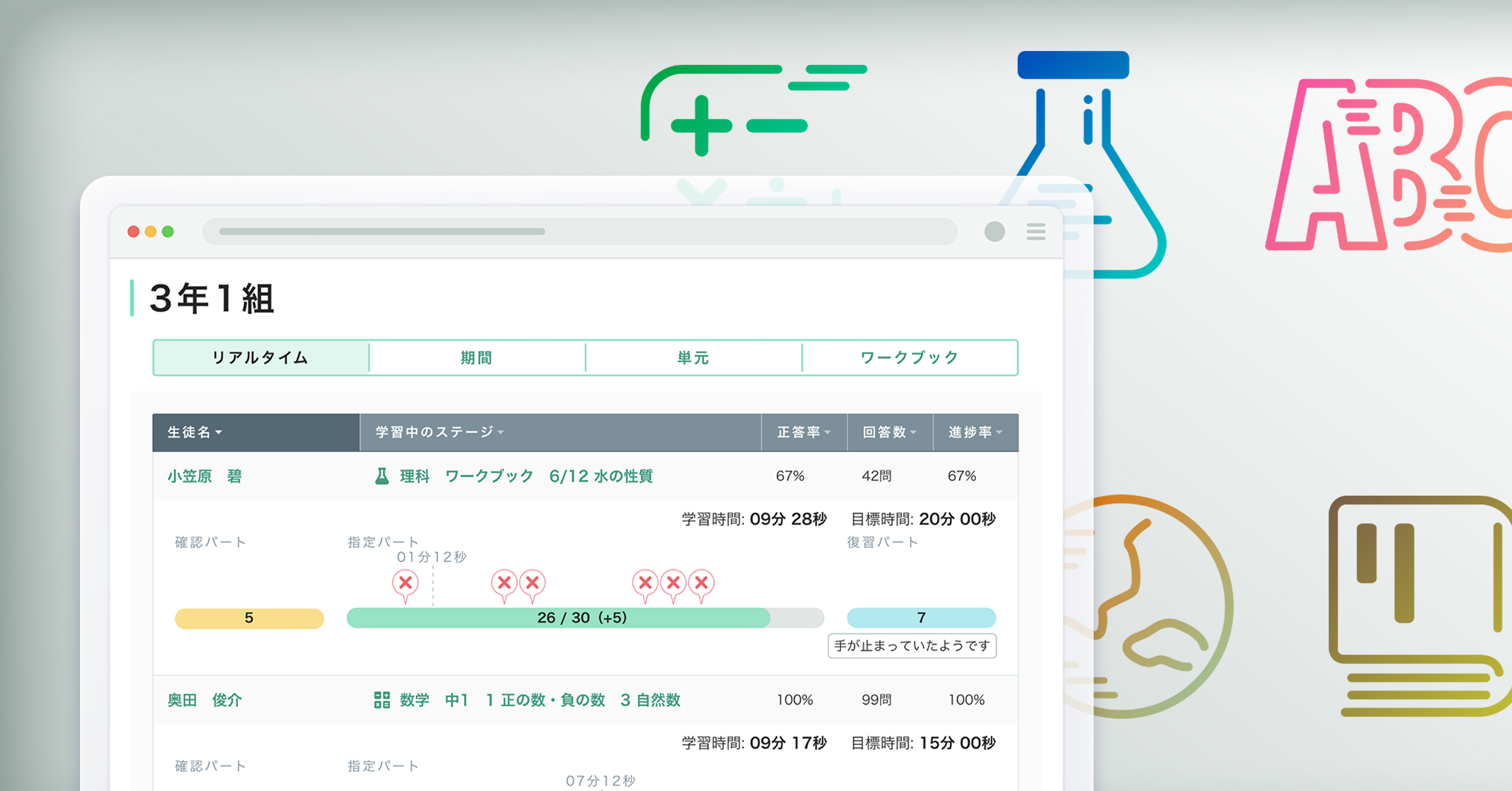Click 67% correct rate for 小笠原 碧
Screen dimensions: 1512x791
(790, 476)
